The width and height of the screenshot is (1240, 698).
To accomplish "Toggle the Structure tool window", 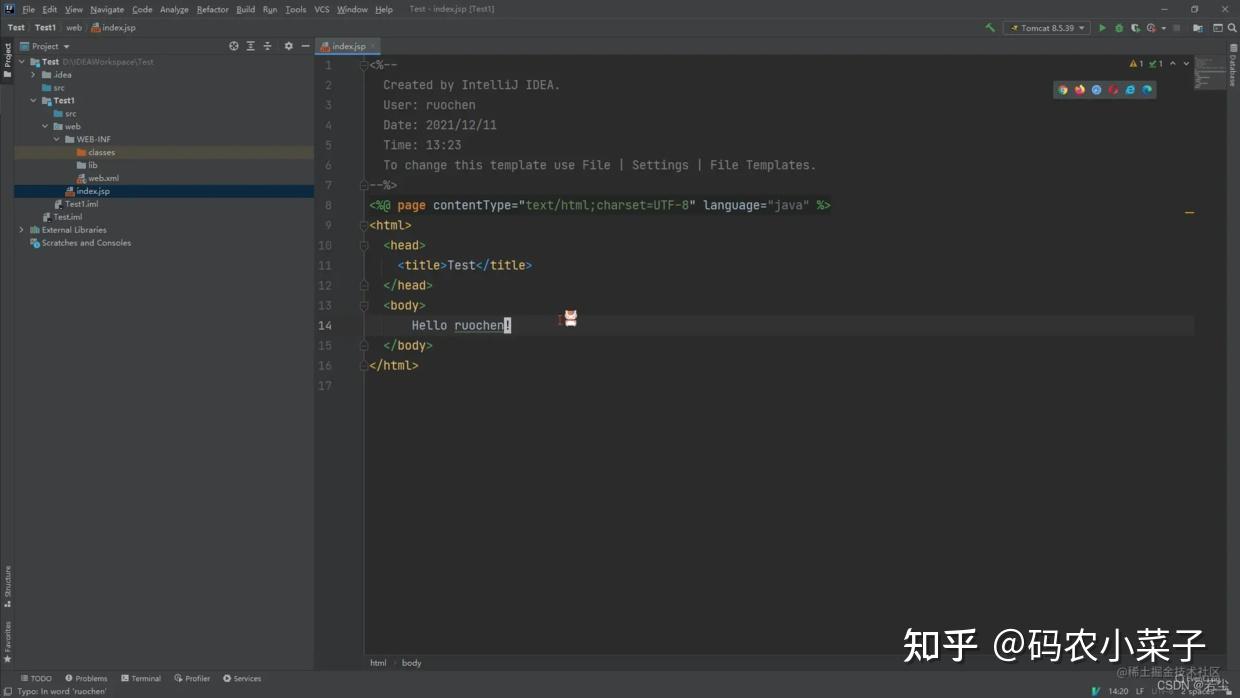I will (x=7, y=582).
